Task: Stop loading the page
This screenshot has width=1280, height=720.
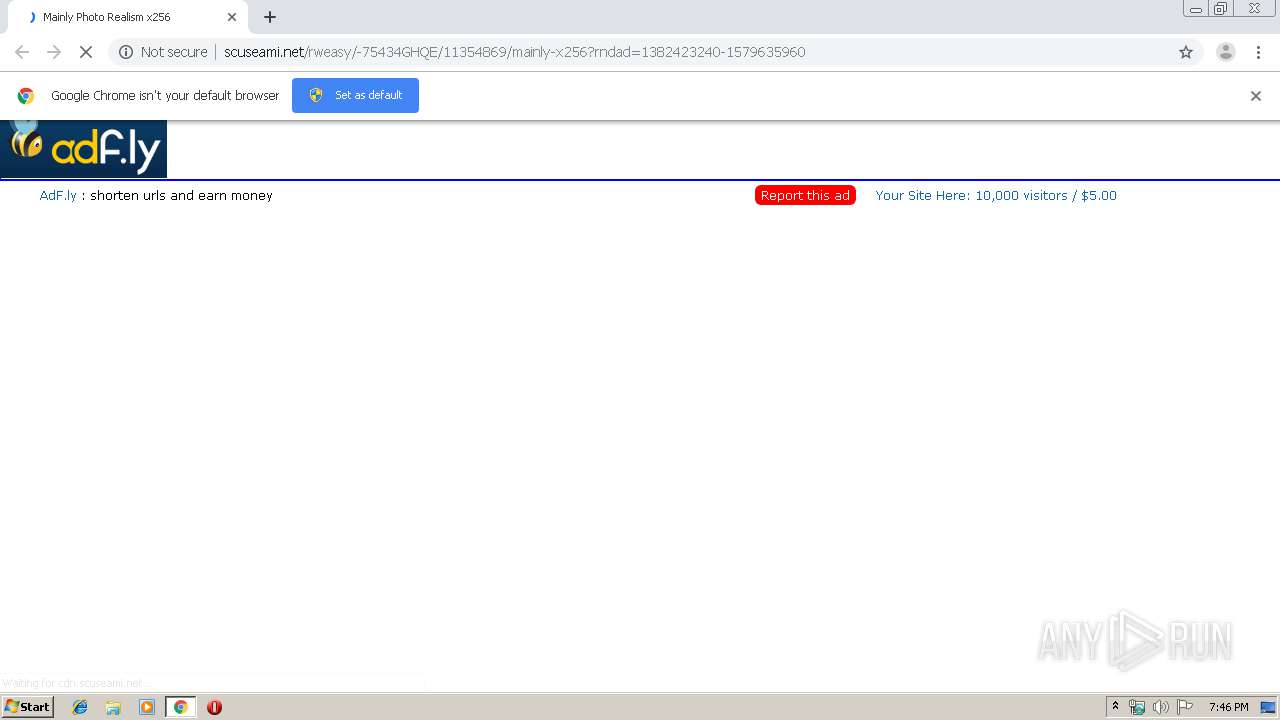Action: [86, 52]
